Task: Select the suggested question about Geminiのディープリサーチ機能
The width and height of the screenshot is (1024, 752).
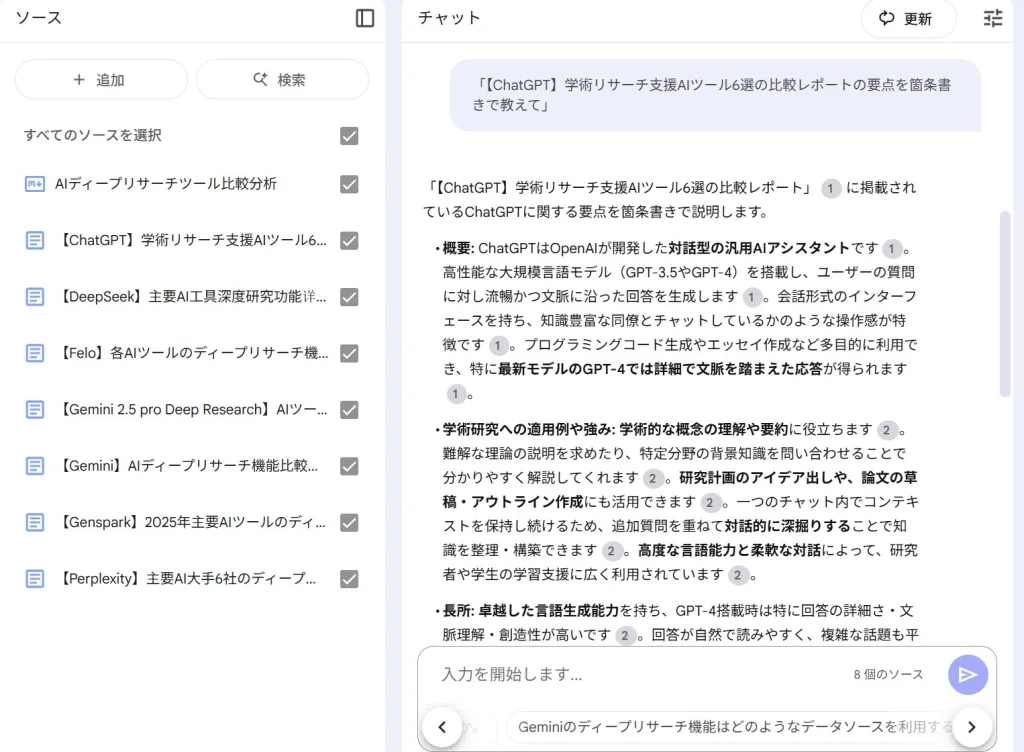Action: coord(733,727)
